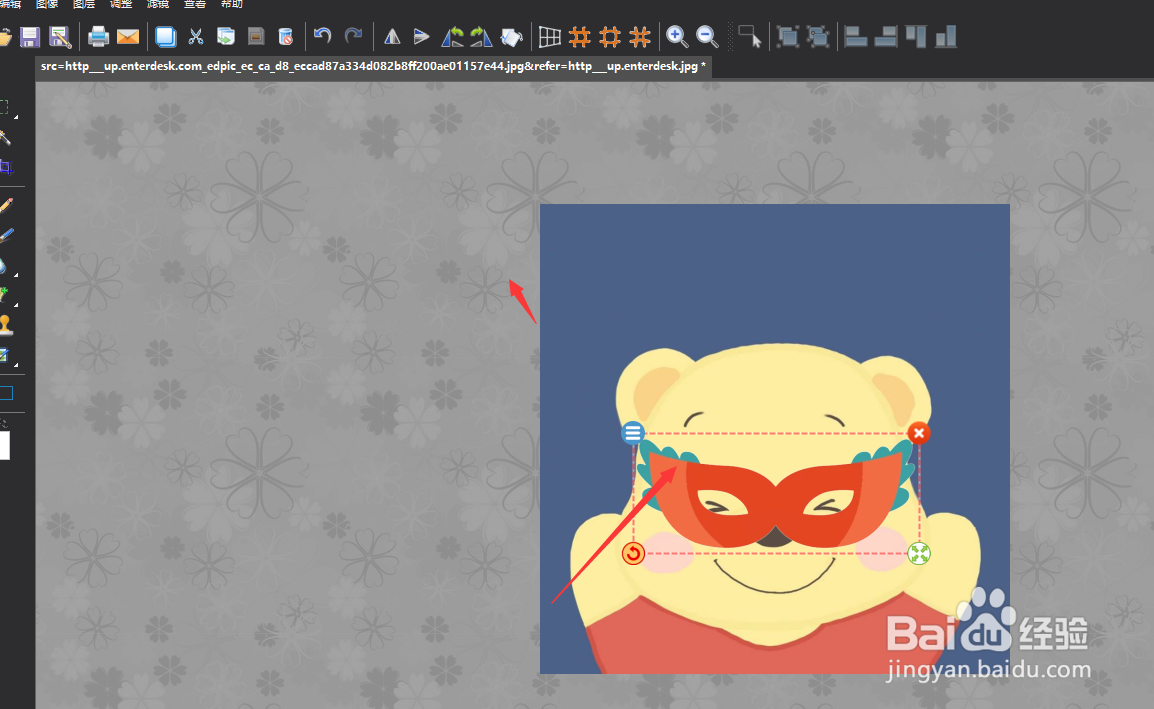Click the Zoom Out magnifier
This screenshot has height=709, width=1154.
pyautogui.click(x=707, y=36)
